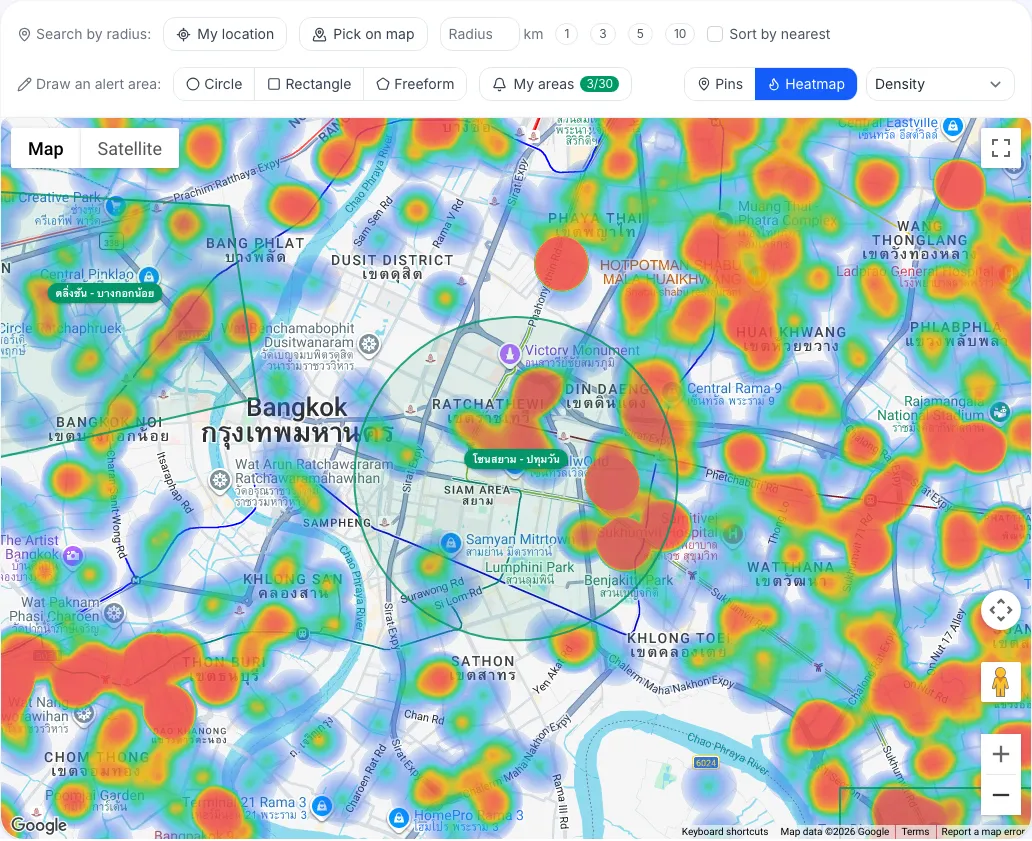
Task: Click the Victory Monument marker icon
Action: (509, 354)
